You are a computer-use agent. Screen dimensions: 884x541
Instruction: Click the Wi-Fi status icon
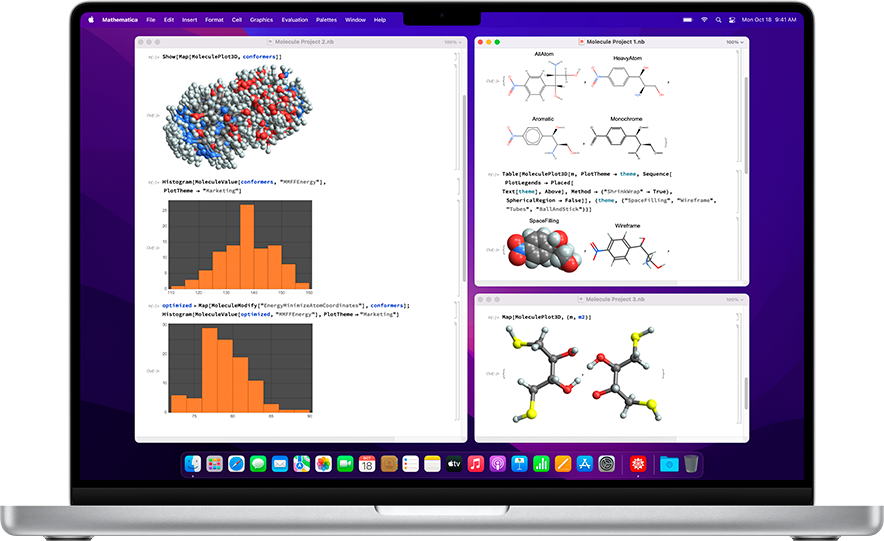[x=704, y=20]
